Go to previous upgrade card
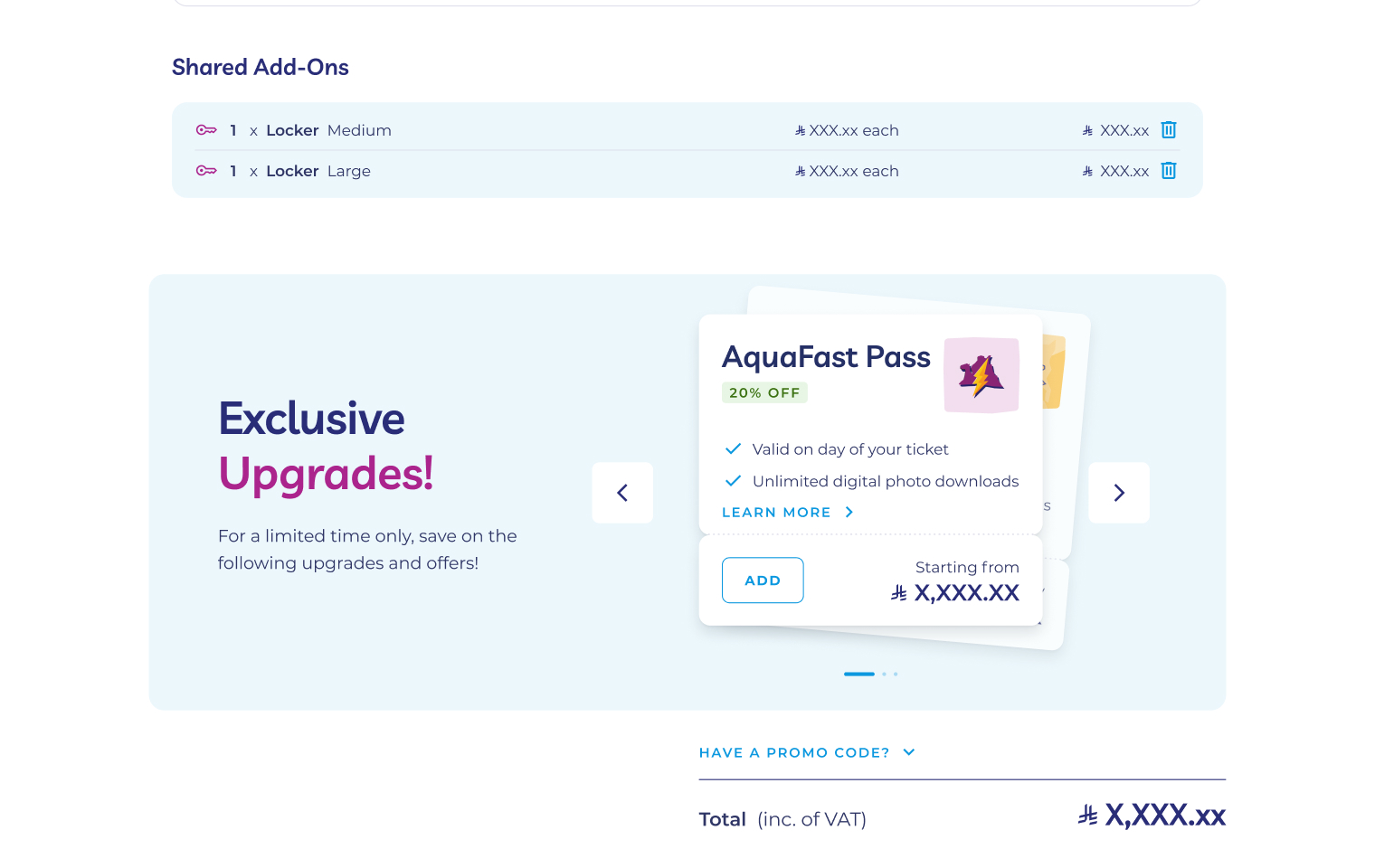Screen dimensions: 1375x868 pyautogui.click(x=622, y=493)
